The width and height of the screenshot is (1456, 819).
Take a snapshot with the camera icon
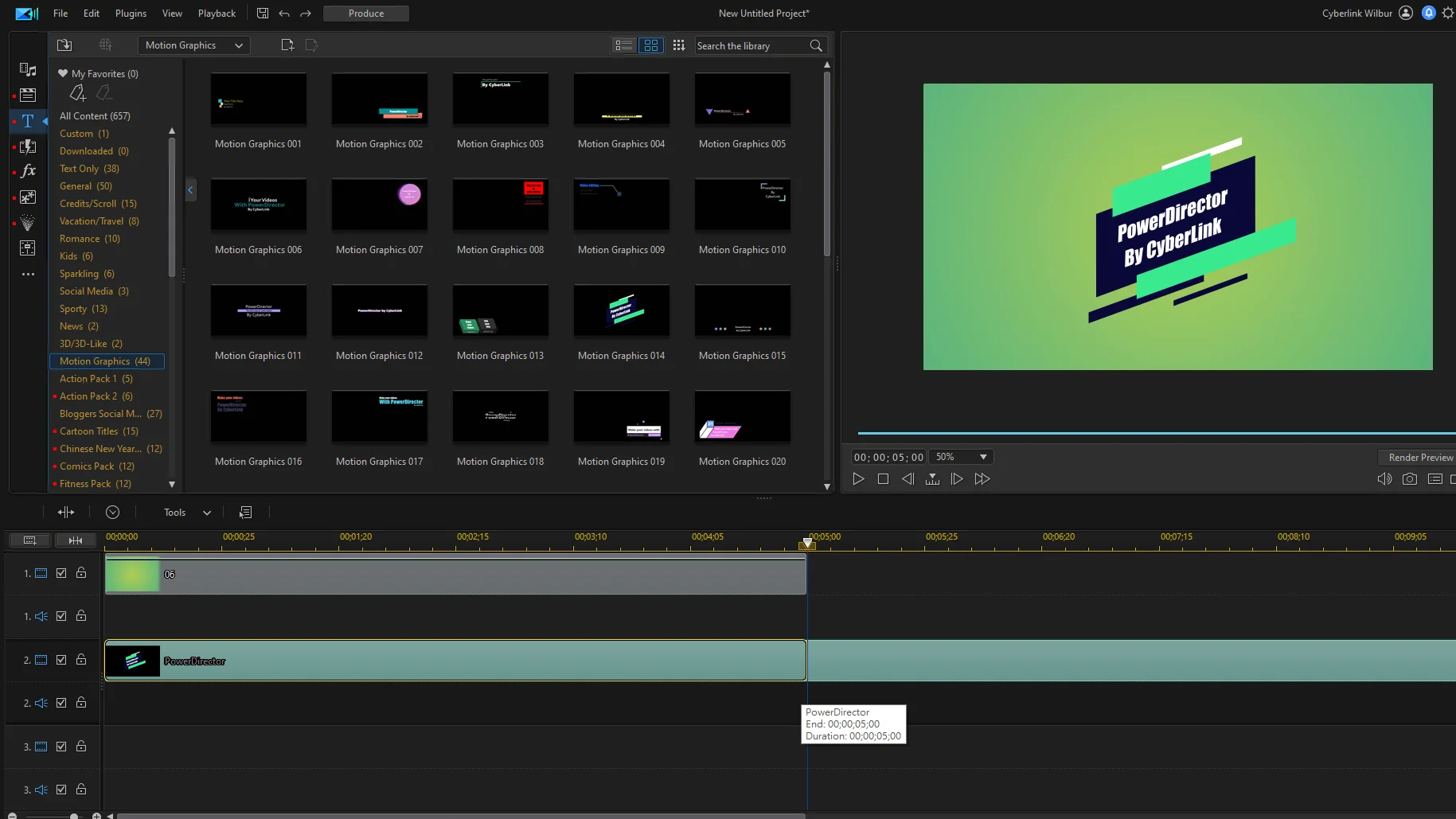(1409, 478)
